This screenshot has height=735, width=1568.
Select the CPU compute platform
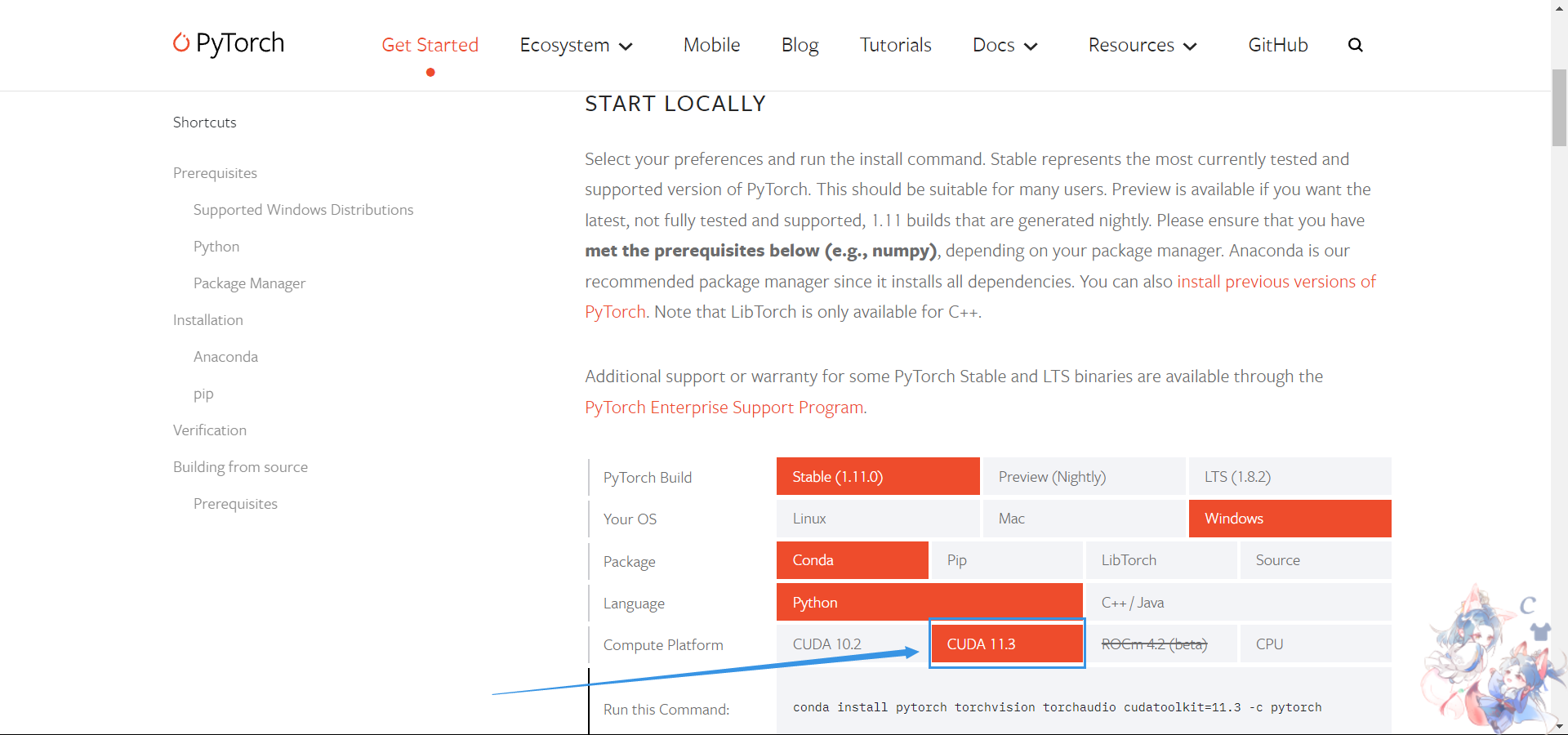(x=1315, y=644)
